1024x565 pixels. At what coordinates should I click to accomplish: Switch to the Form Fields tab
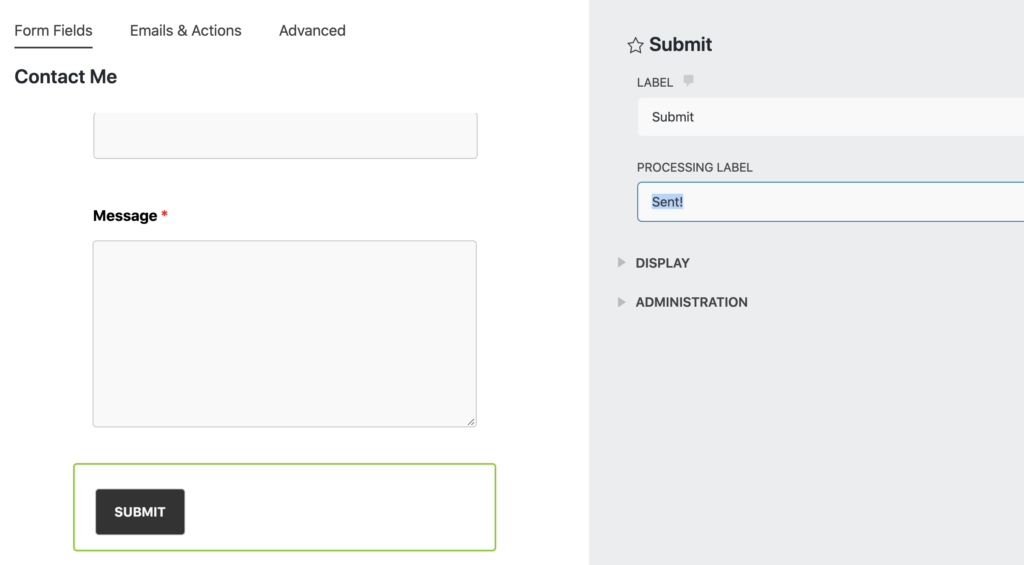tap(54, 31)
